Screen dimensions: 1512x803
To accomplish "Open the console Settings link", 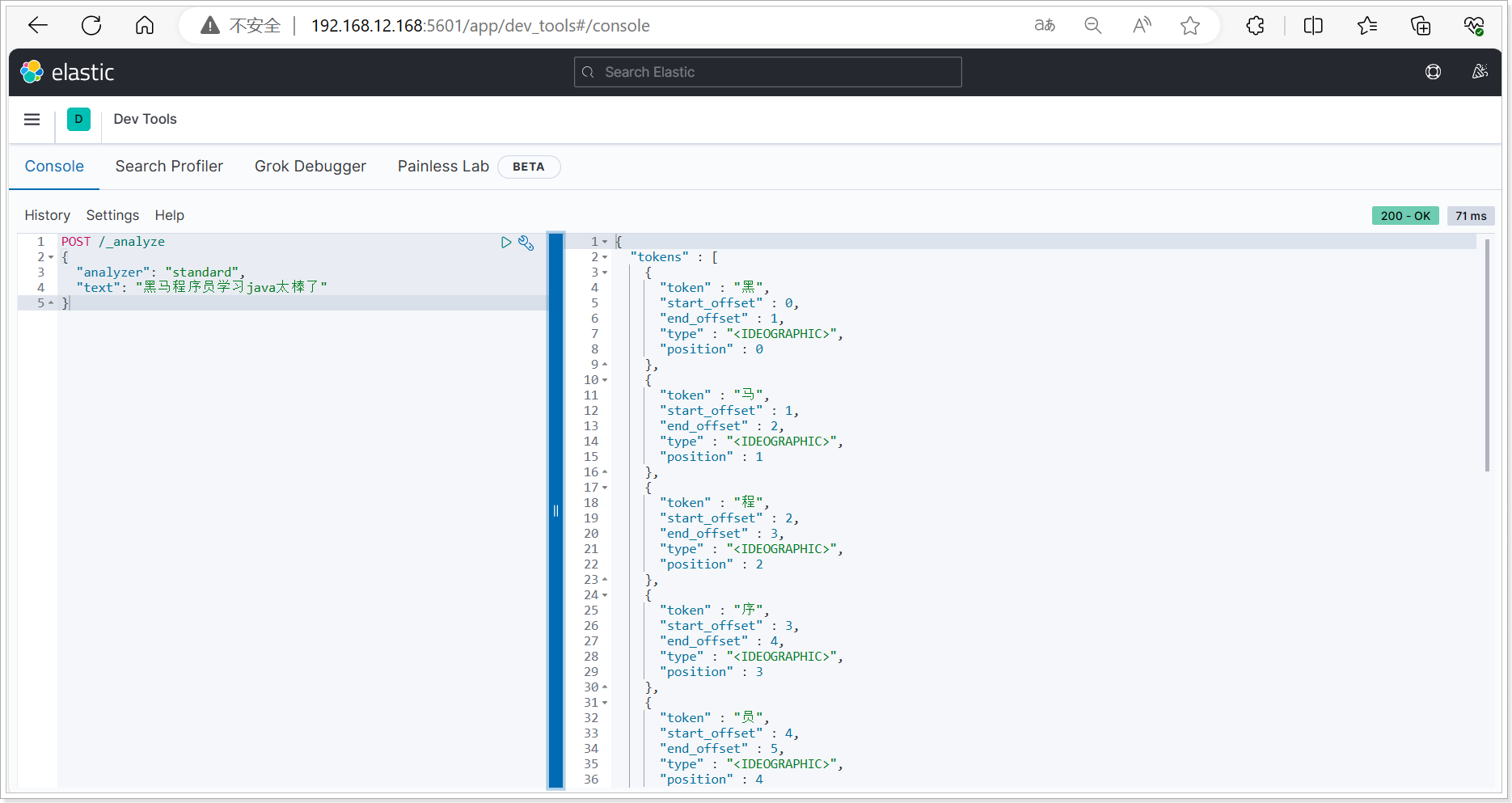I will tap(112, 215).
